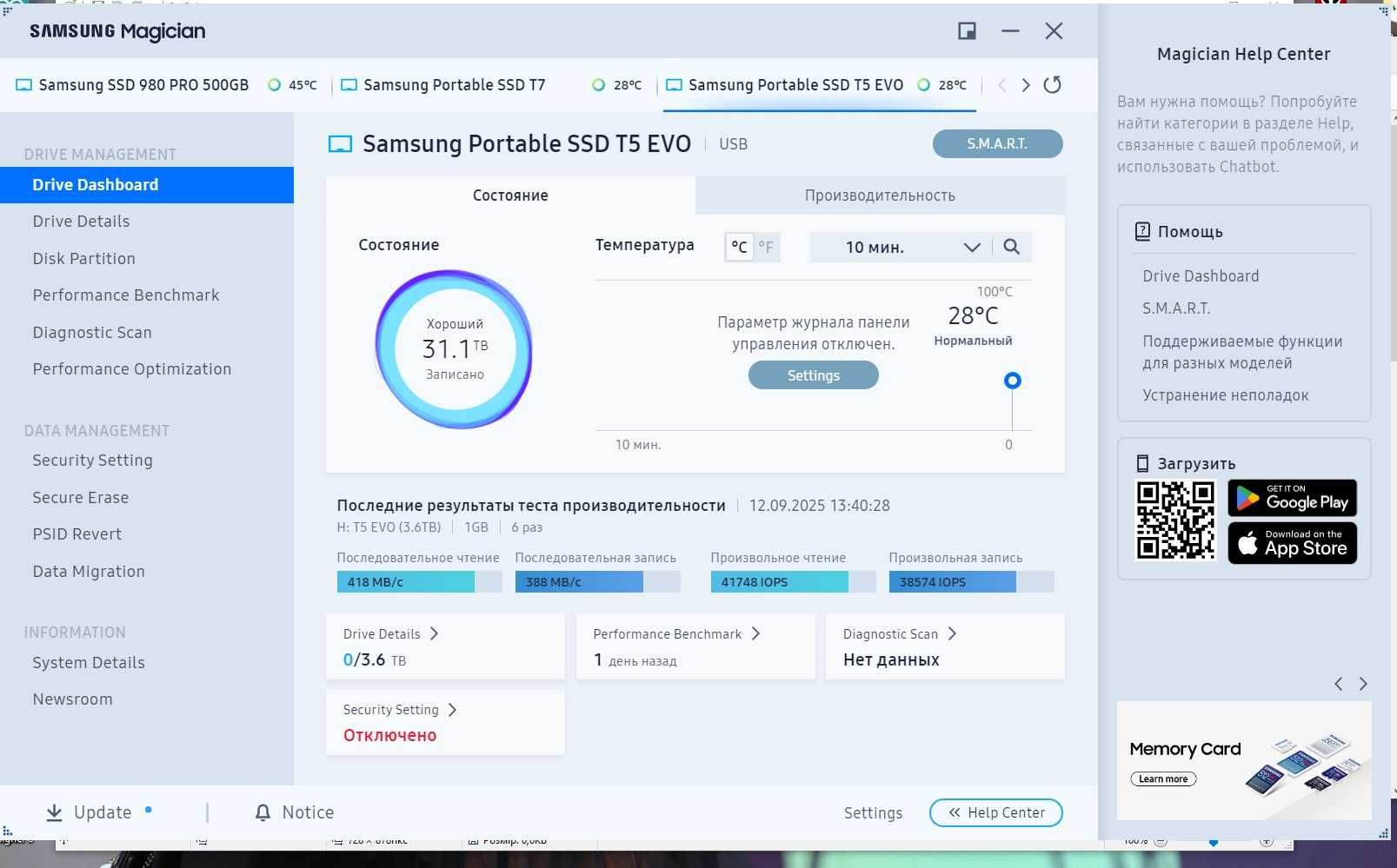Image resolution: width=1397 pixels, height=868 pixels.
Task: Click the temperature graph point marker
Action: (1012, 381)
